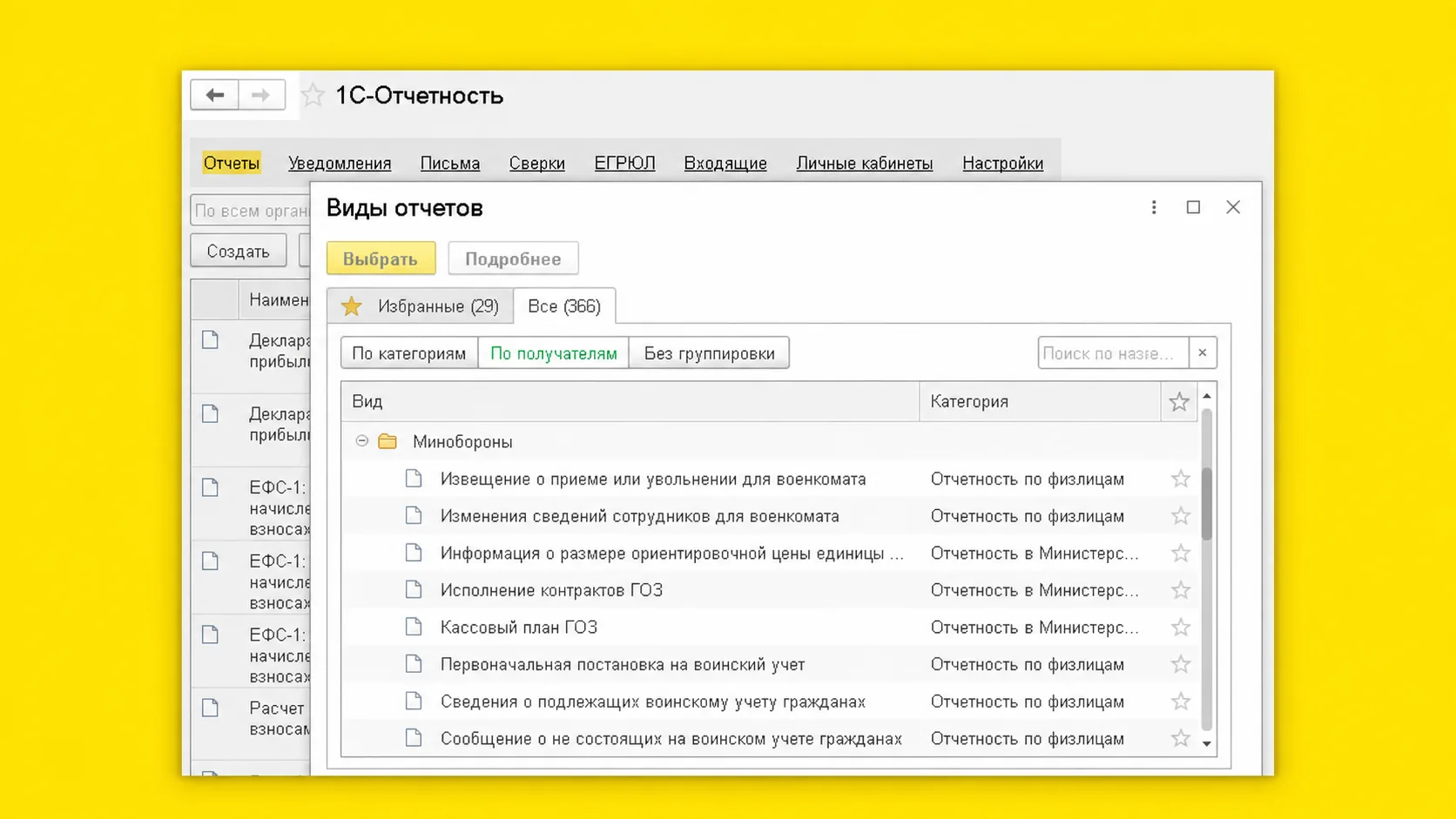Screen dimensions: 1456x819
Task: Star 'Кассовый план ГОЗ' report
Action: pos(1181,628)
